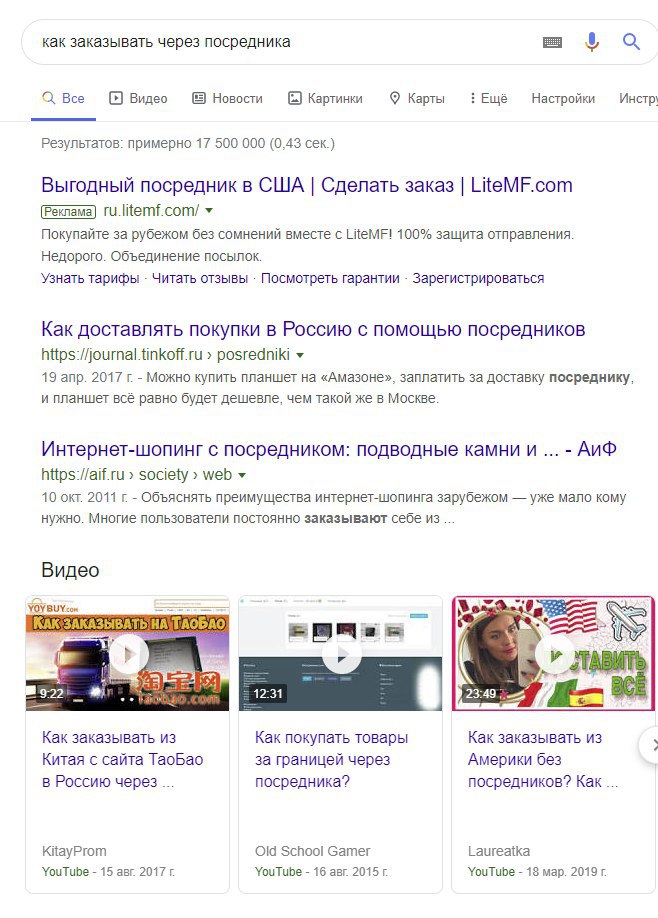Show next videos with carousel arrow
This screenshot has height=918, width=658.
click(650, 745)
